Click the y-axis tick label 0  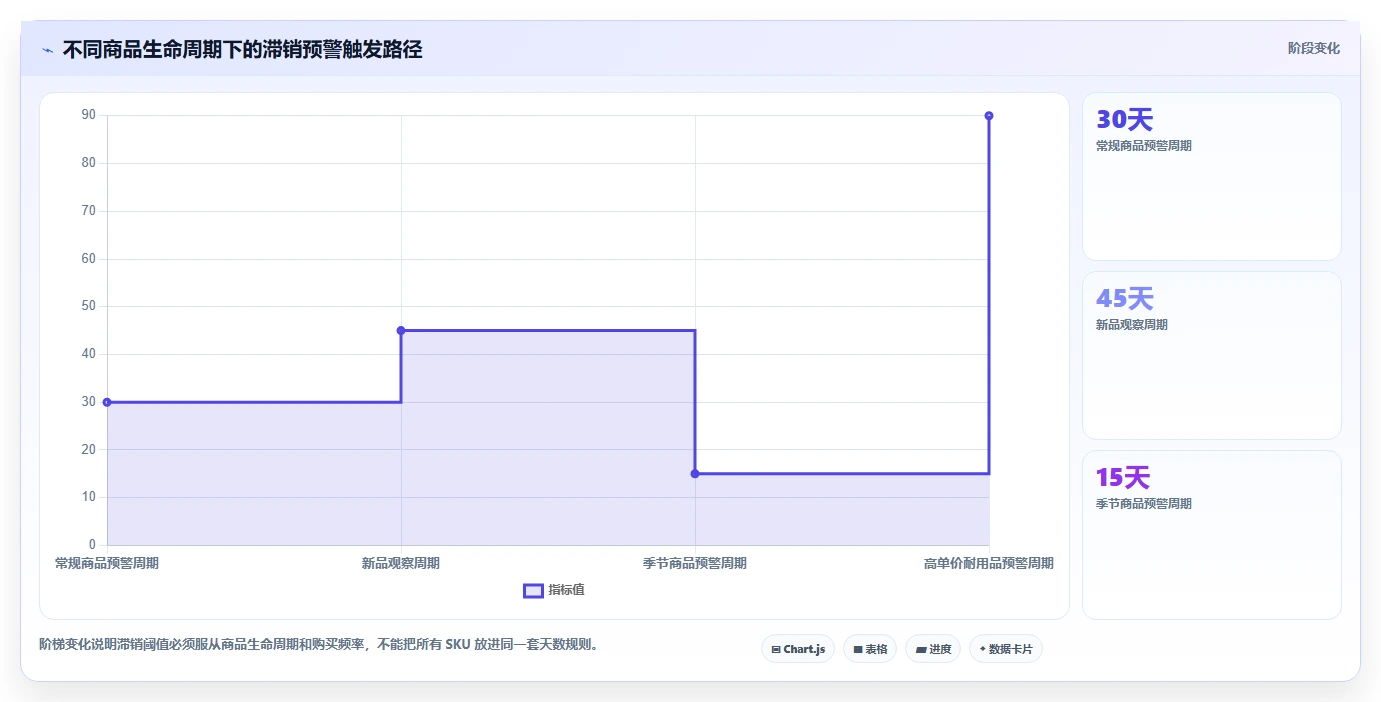(x=92, y=545)
